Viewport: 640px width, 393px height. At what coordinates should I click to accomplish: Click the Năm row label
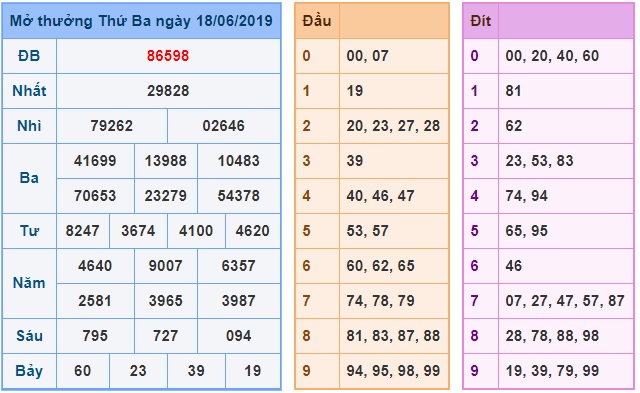point(29,283)
